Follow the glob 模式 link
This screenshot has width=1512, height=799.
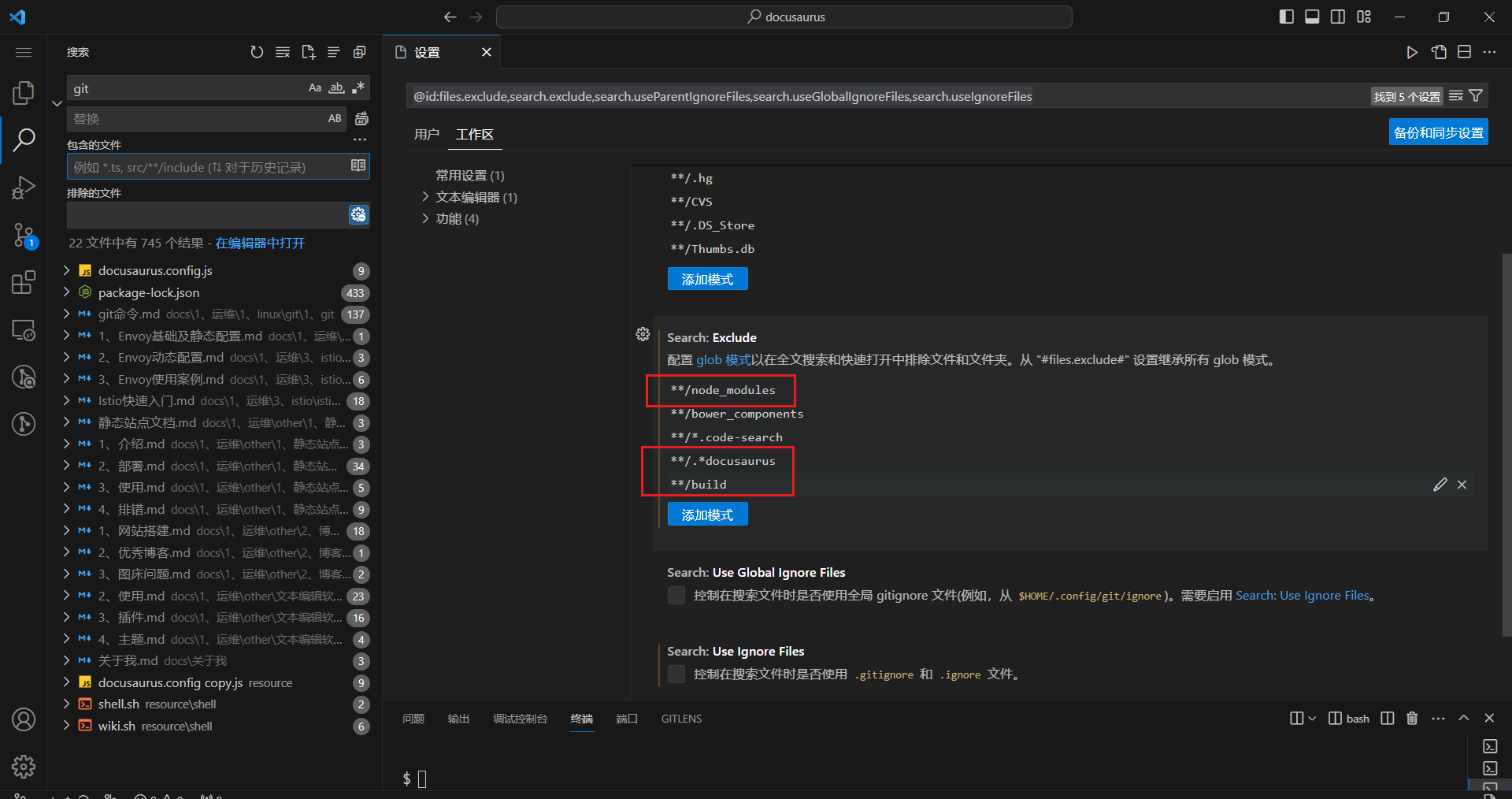(x=724, y=359)
